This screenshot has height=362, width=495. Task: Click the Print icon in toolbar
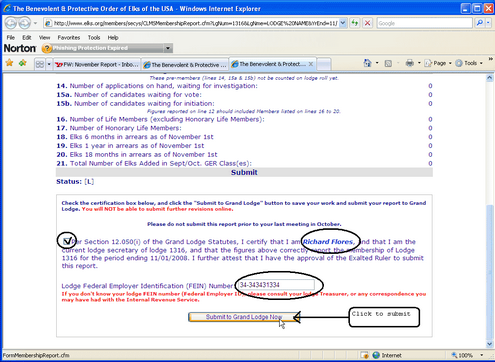tap(410, 63)
